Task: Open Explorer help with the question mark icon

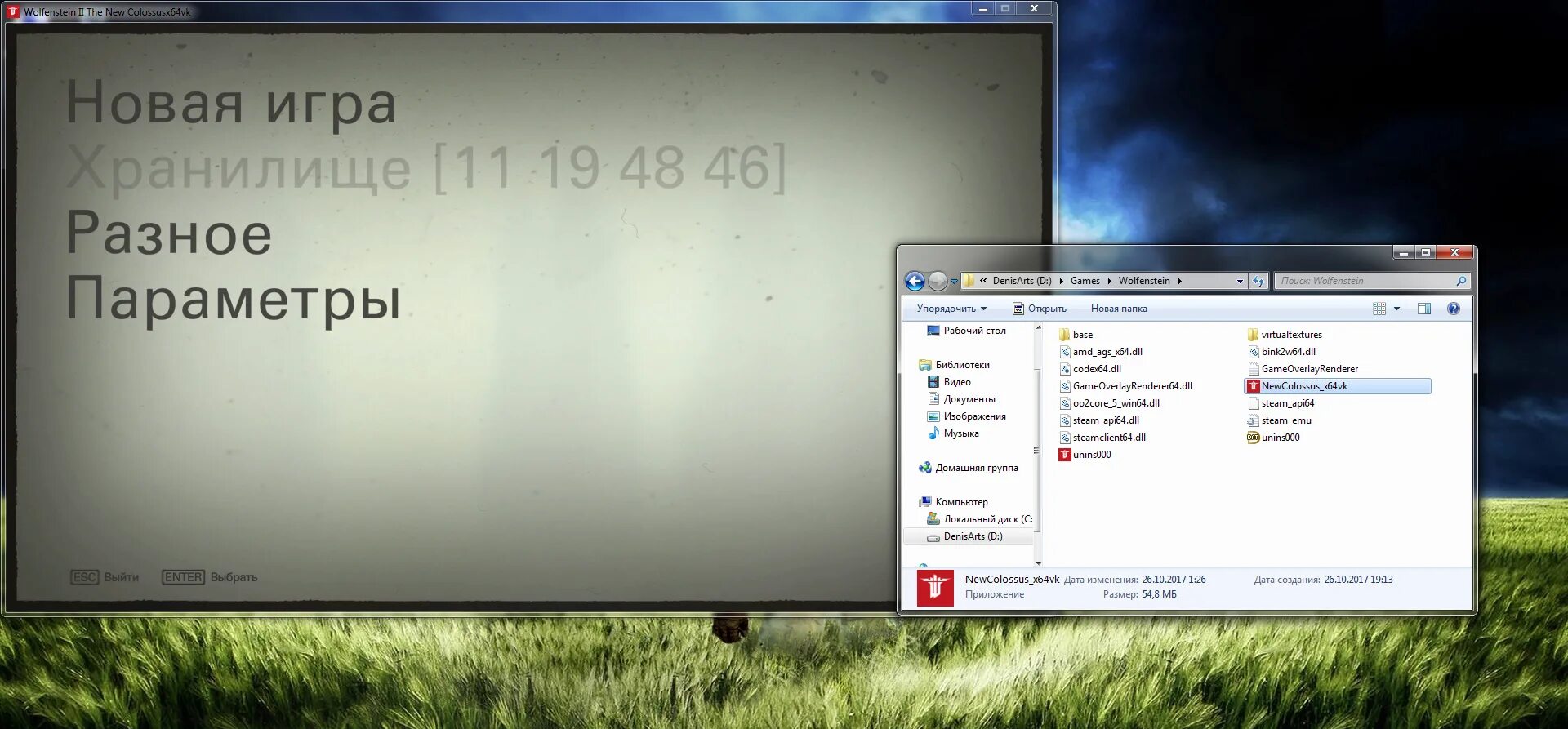Action: pyautogui.click(x=1454, y=309)
